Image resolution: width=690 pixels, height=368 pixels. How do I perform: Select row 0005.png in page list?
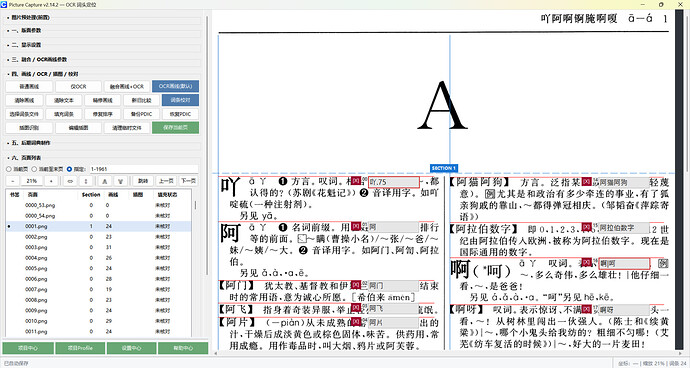tap(99, 269)
